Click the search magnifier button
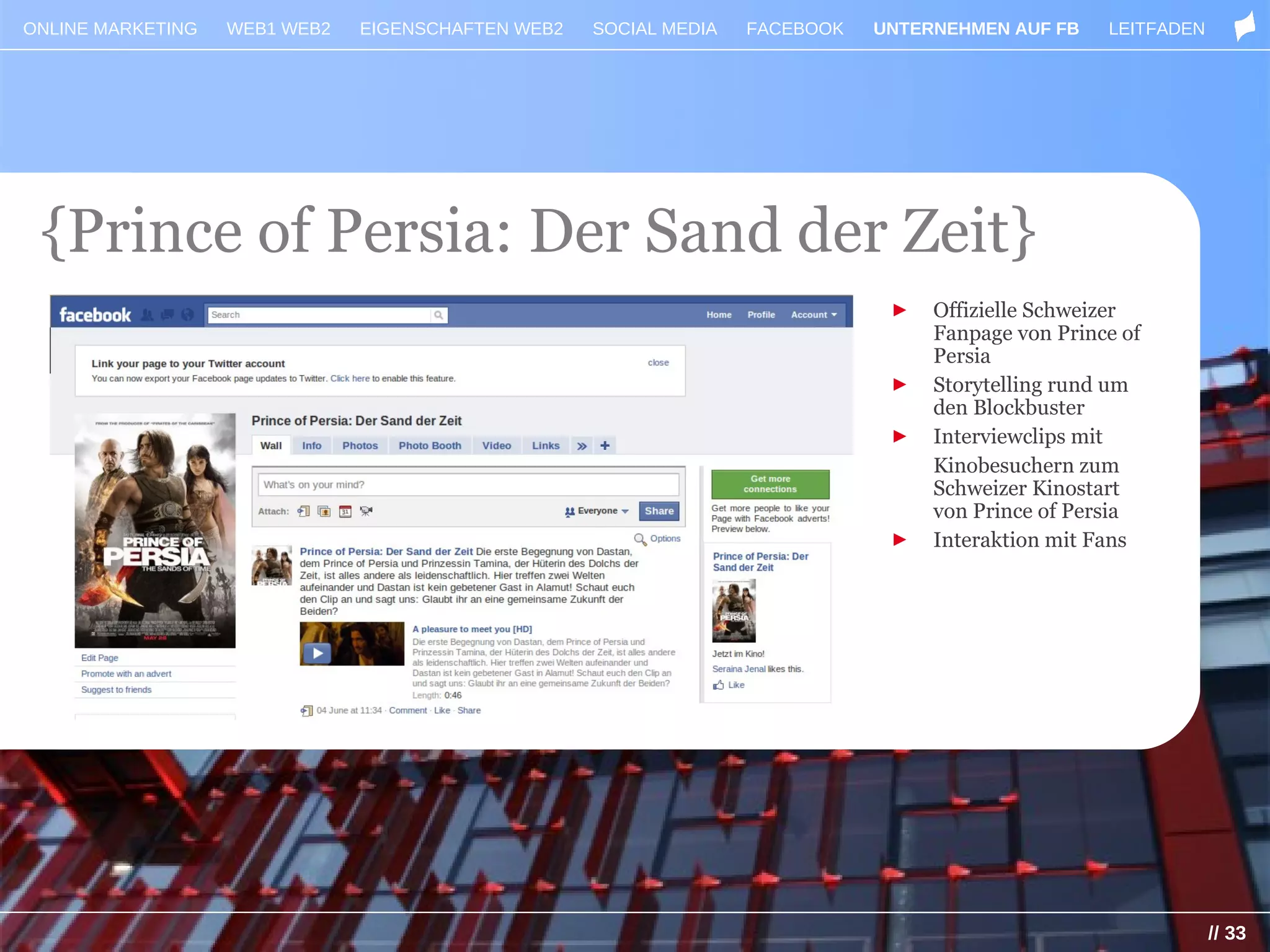The image size is (1270, 952). coord(438,315)
